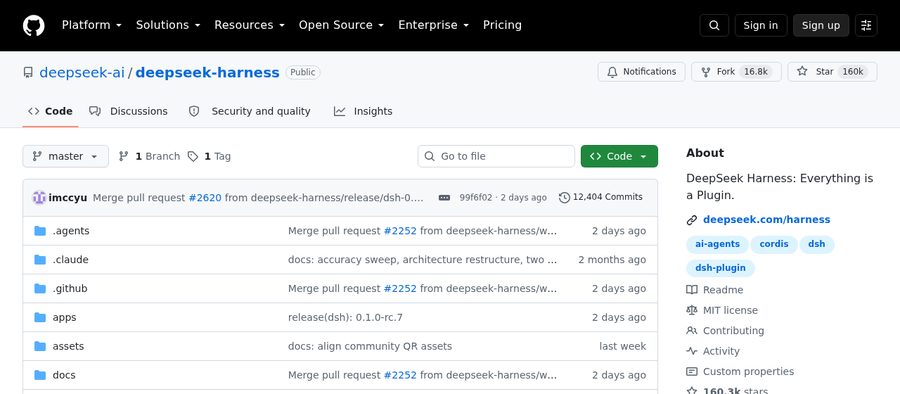Open the .agents folder name
Screen dimensions: 900x394
click(x=71, y=231)
